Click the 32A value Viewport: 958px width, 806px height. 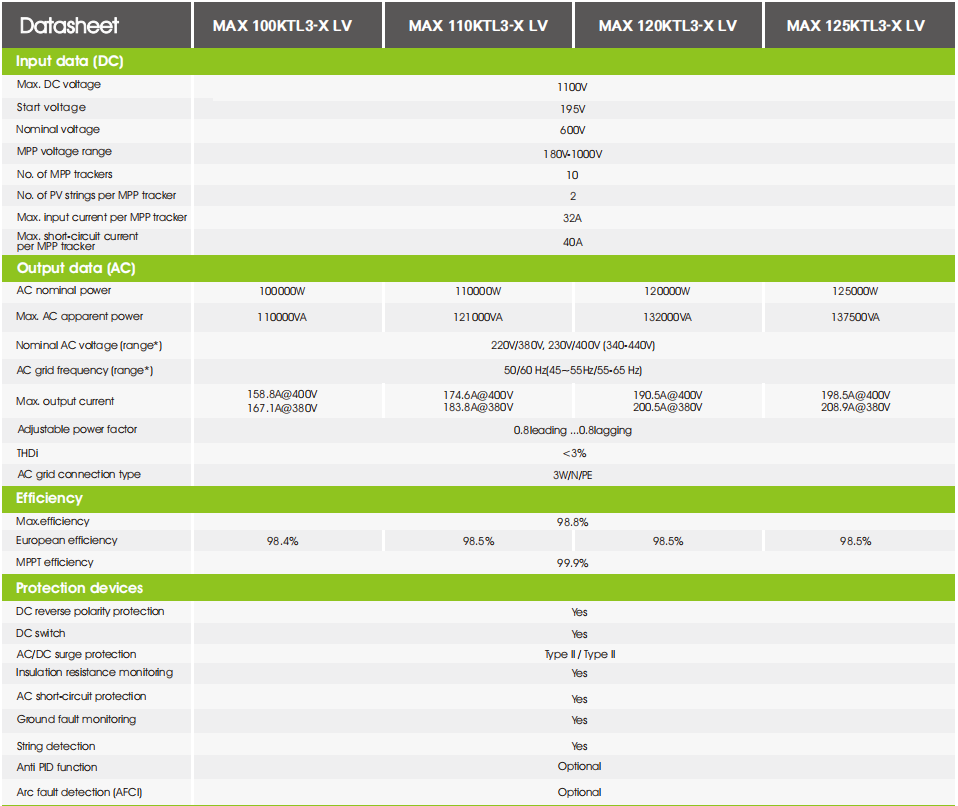(572, 218)
